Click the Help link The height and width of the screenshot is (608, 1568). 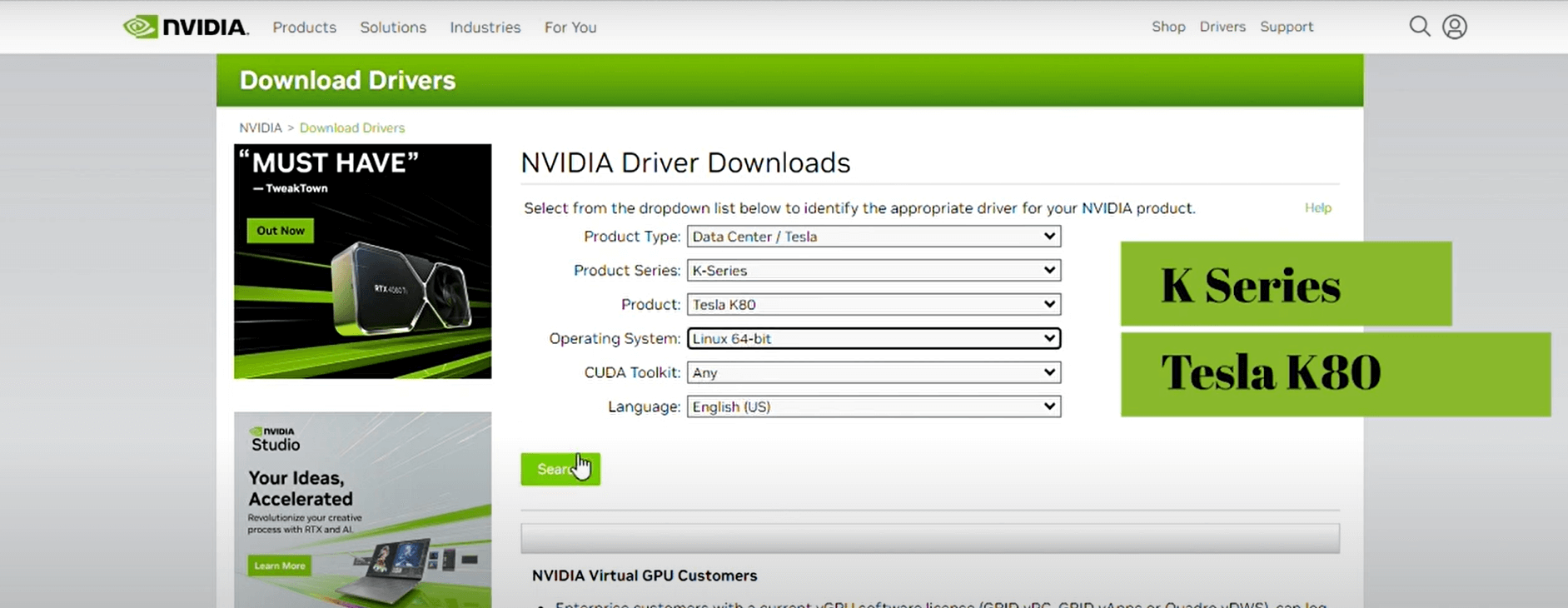1317,208
